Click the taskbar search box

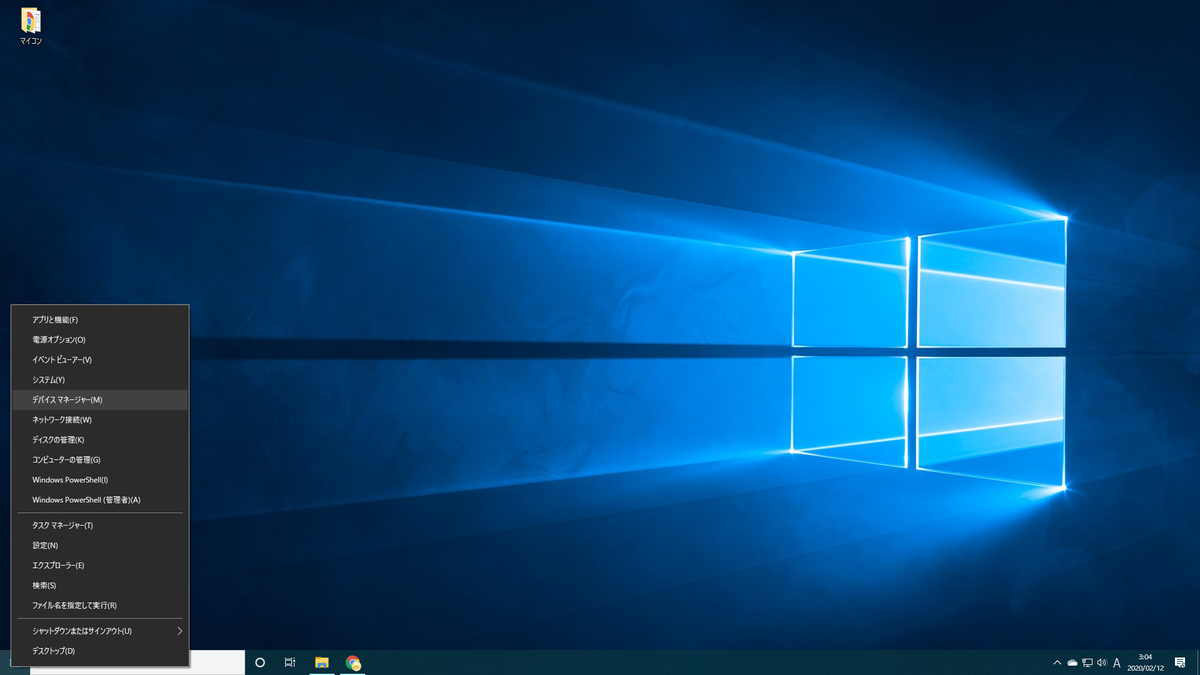pos(216,662)
